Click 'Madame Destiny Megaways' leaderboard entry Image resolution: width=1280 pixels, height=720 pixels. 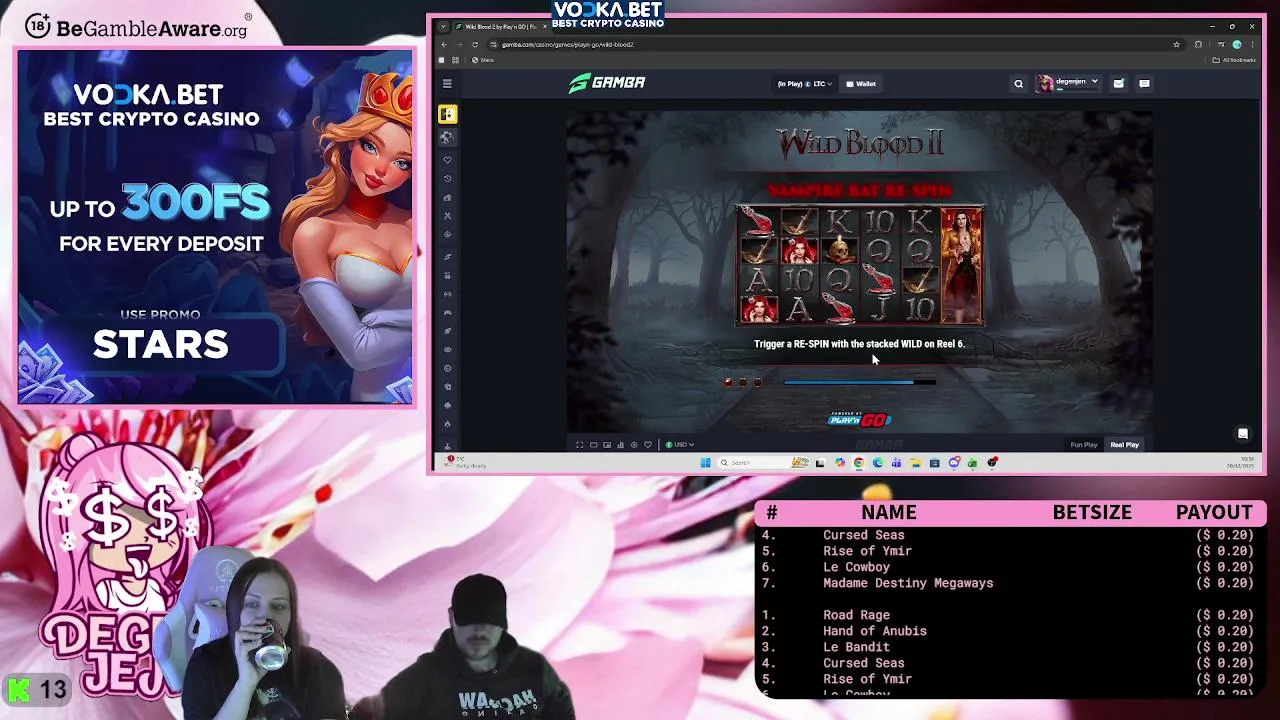click(908, 583)
